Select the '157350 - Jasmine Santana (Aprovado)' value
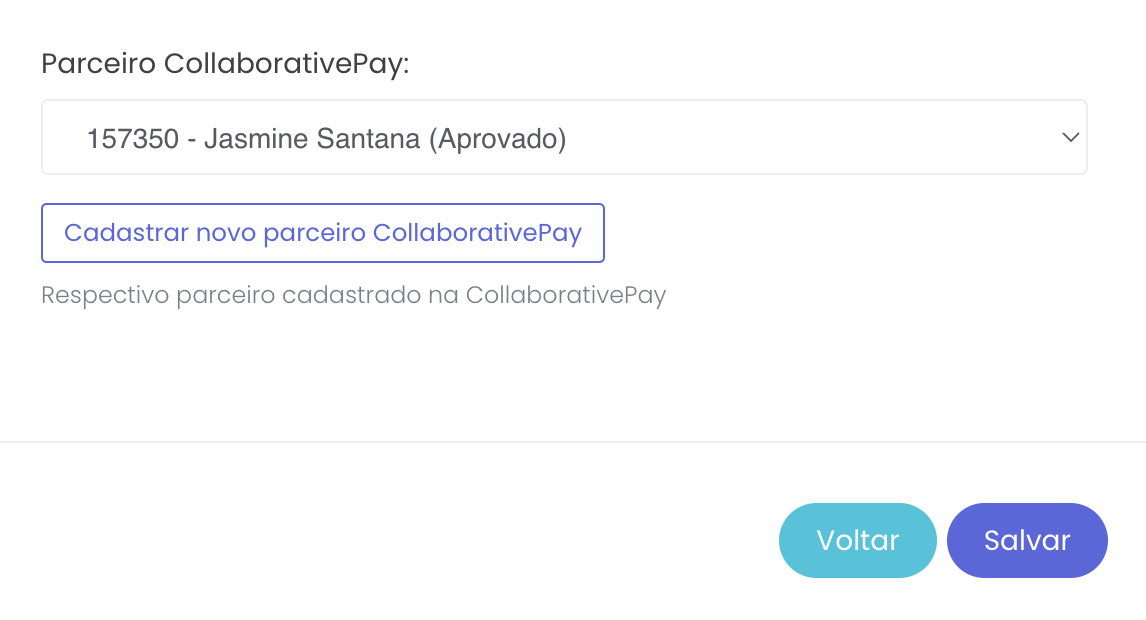Screen dimensions: 1146x620 [327, 138]
